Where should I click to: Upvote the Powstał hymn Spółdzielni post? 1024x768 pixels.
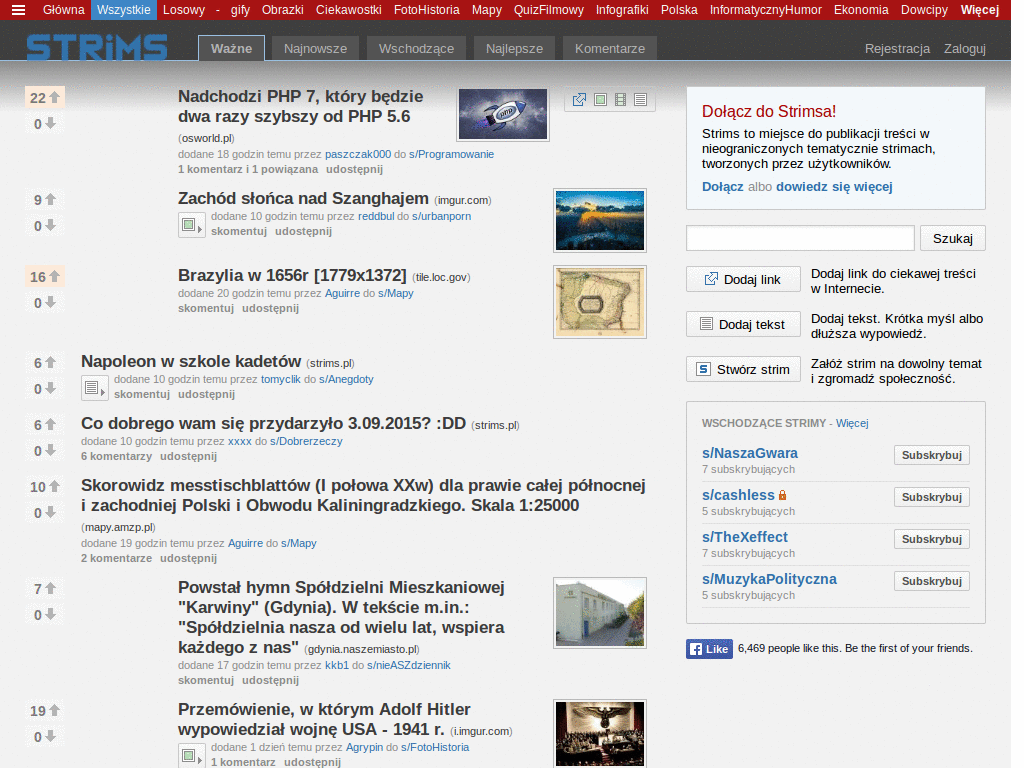[50, 588]
